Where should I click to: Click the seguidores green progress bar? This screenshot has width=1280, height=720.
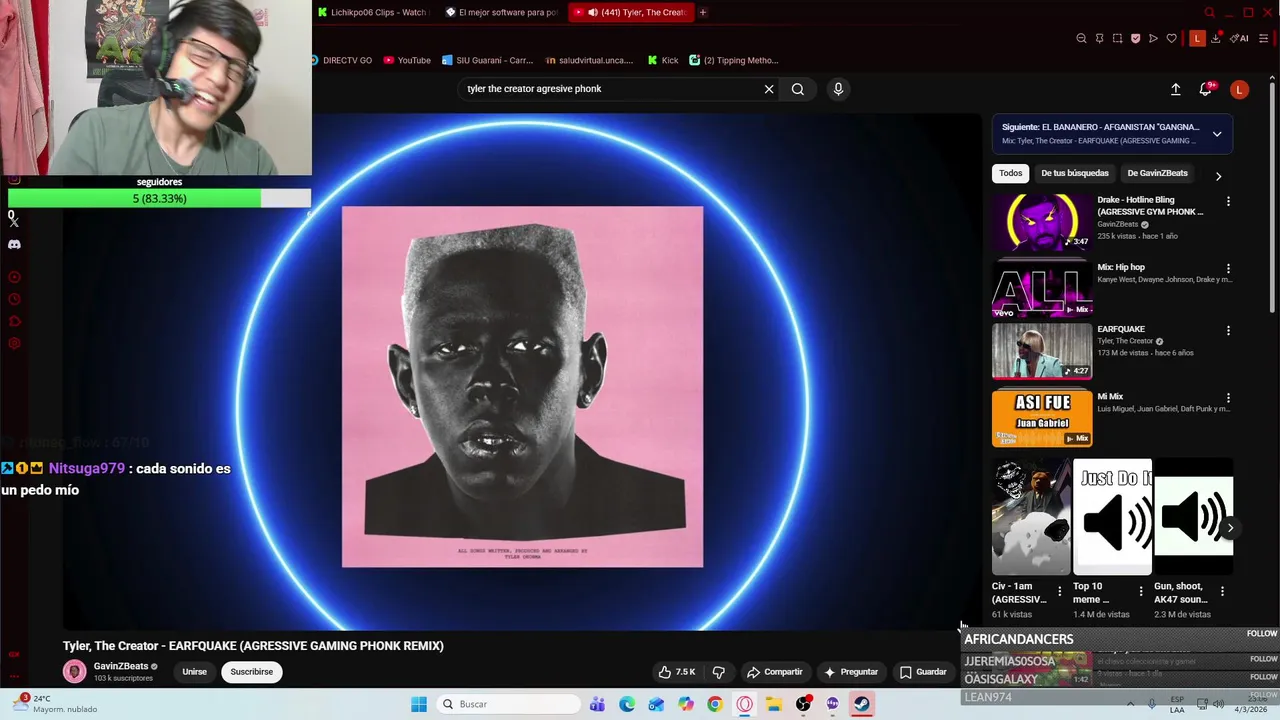click(x=159, y=198)
